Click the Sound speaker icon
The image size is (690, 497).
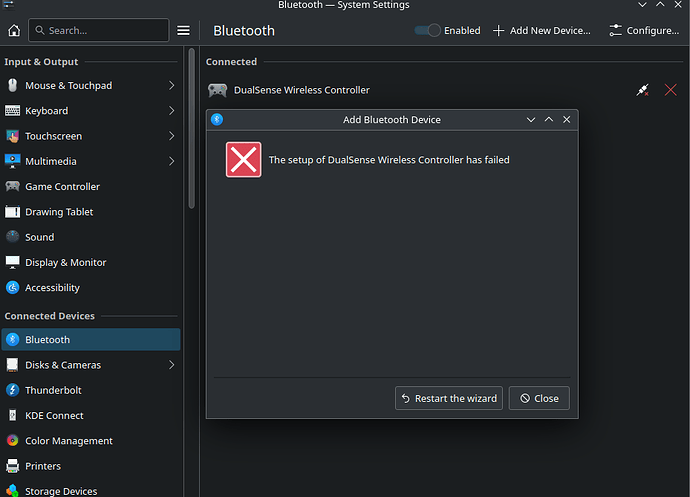coord(12,237)
